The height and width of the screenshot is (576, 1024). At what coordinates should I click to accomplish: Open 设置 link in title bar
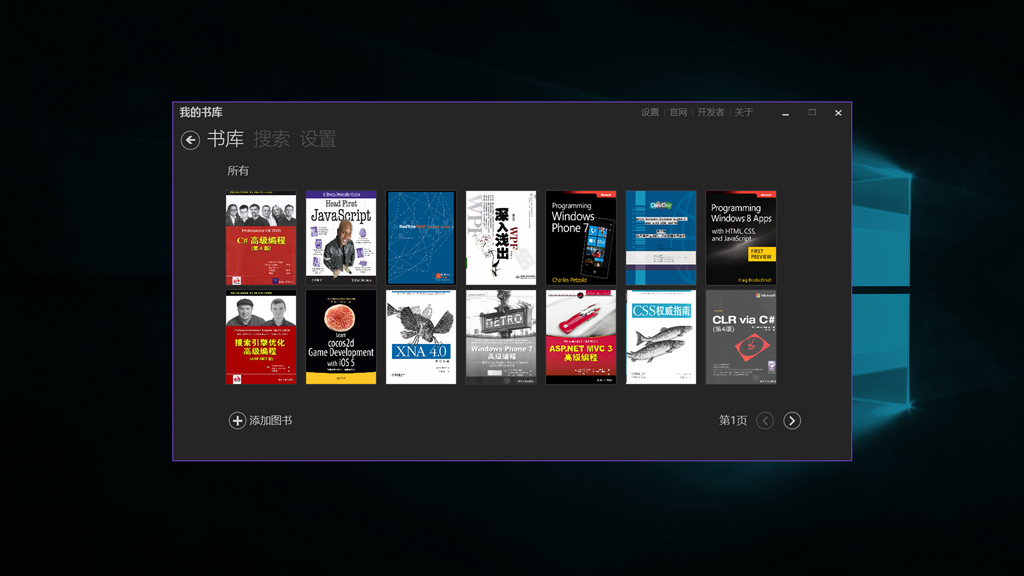(x=650, y=113)
